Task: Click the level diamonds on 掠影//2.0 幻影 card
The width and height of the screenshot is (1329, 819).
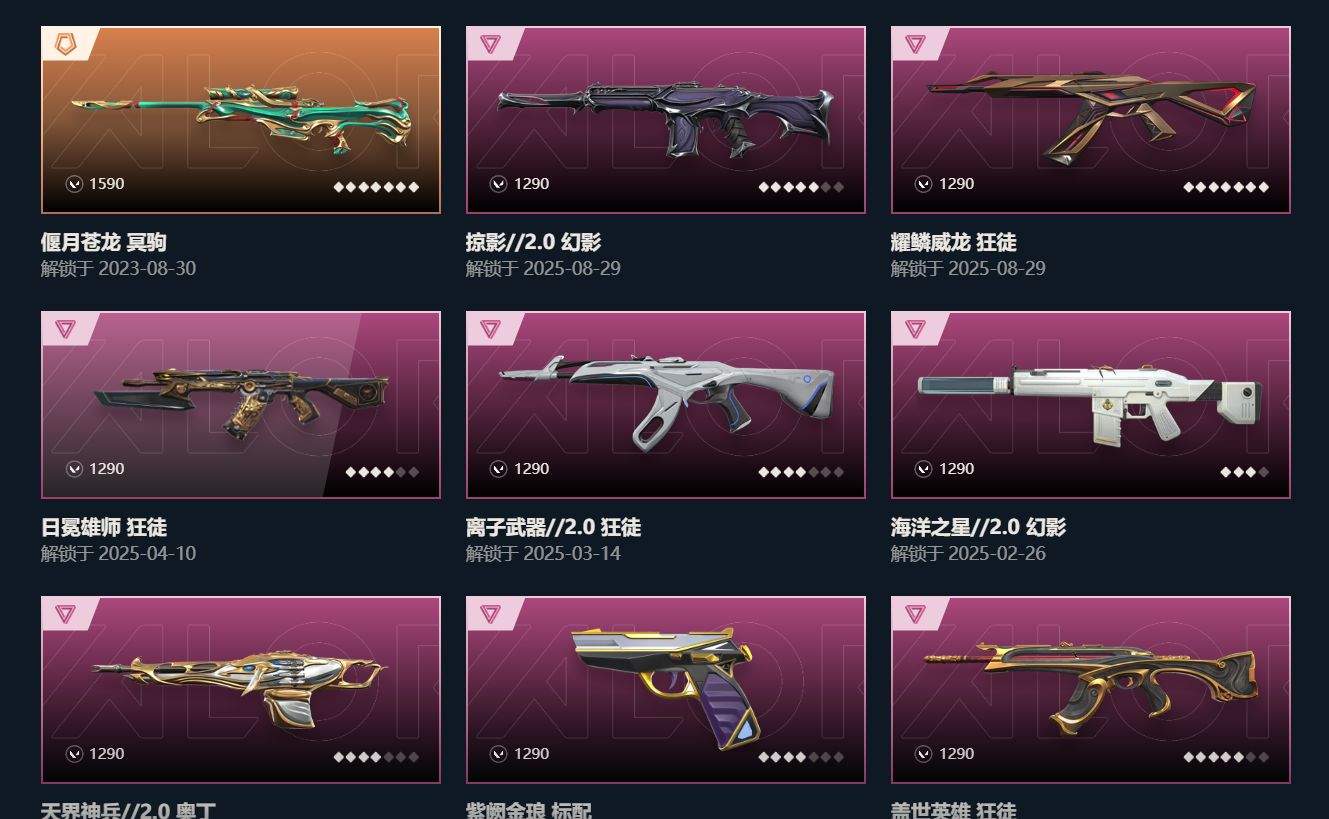Action: 801,187
